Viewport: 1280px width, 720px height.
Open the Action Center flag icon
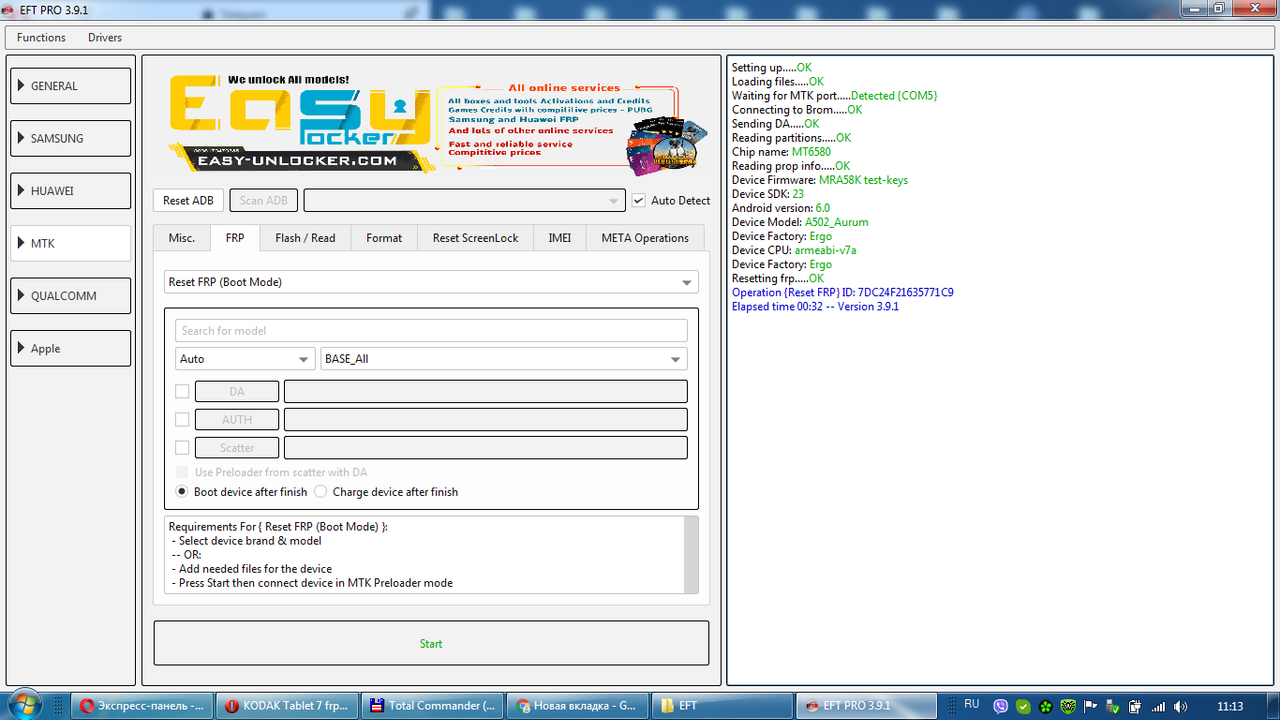1091,706
